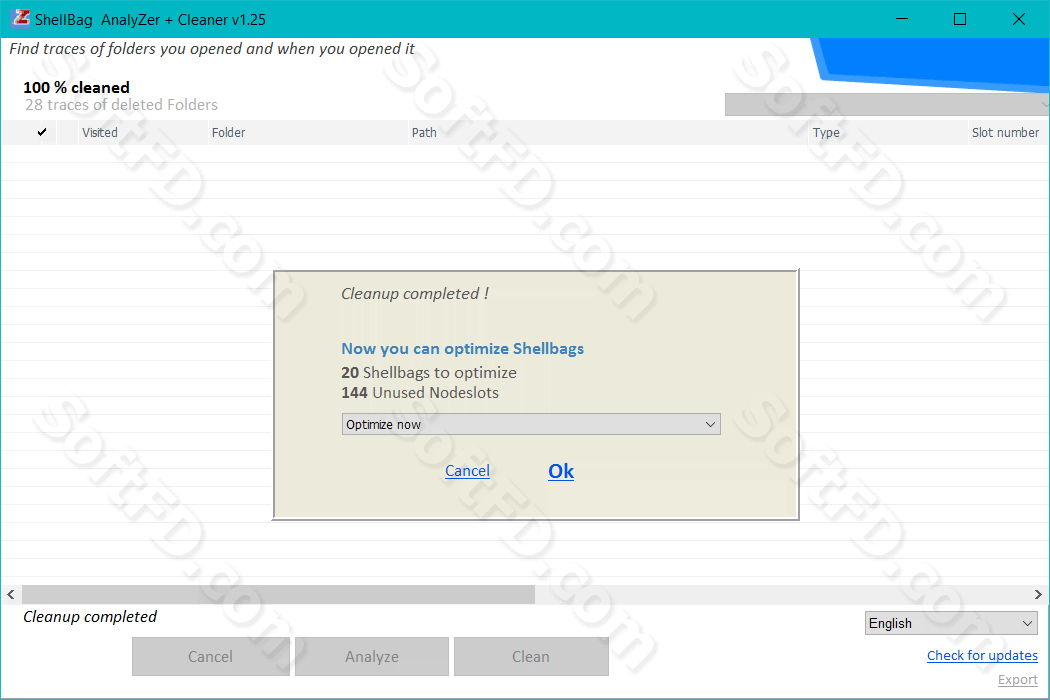Click 'Now you can optimize Shellbags' heading
The height and width of the screenshot is (700, 1050).
tap(462, 348)
